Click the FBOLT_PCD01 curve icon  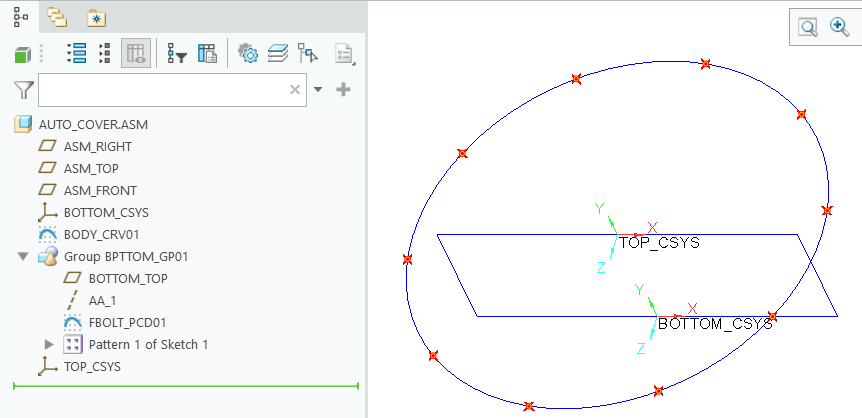click(73, 323)
